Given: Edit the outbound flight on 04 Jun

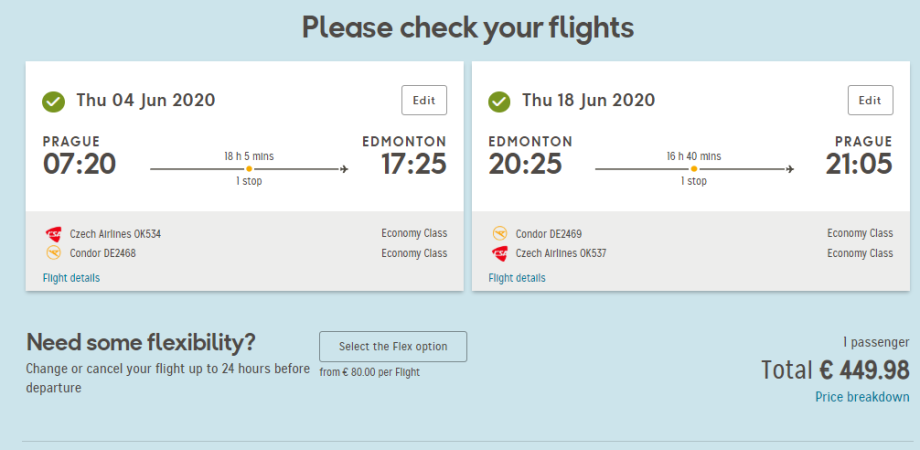Looking at the screenshot, I should [x=424, y=100].
